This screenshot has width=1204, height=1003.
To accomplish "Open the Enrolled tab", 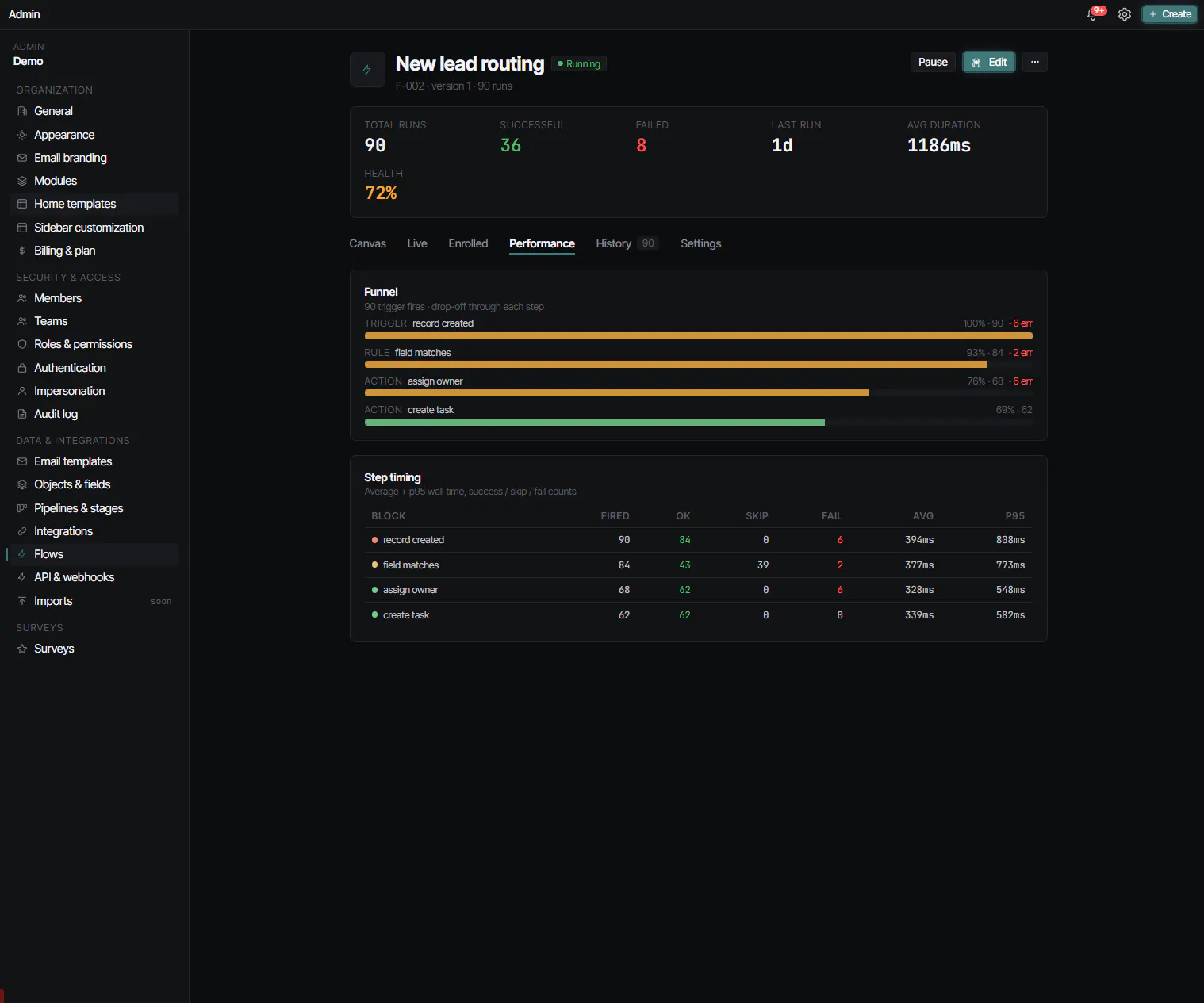I will (468, 243).
